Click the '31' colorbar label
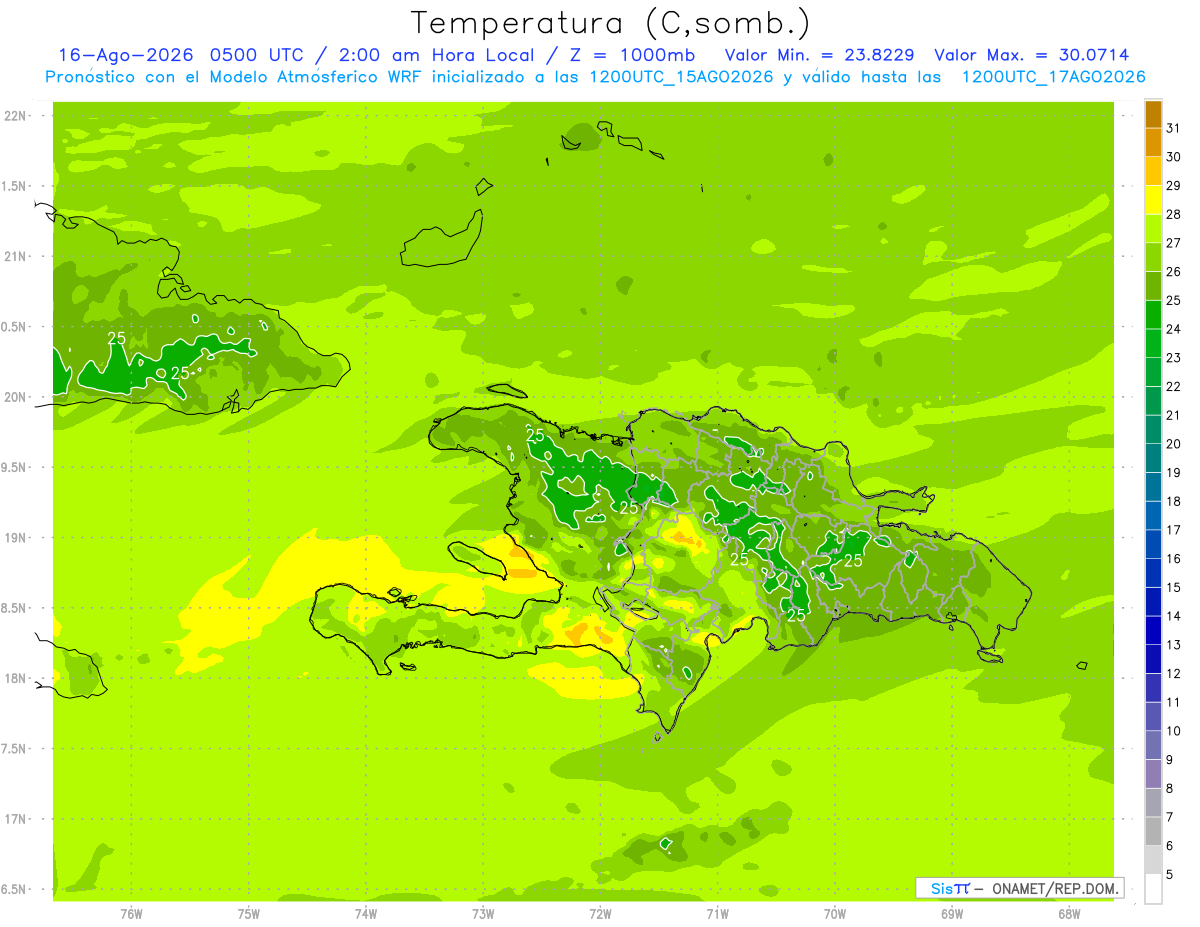This screenshot has width=1200, height=927. point(1173,128)
